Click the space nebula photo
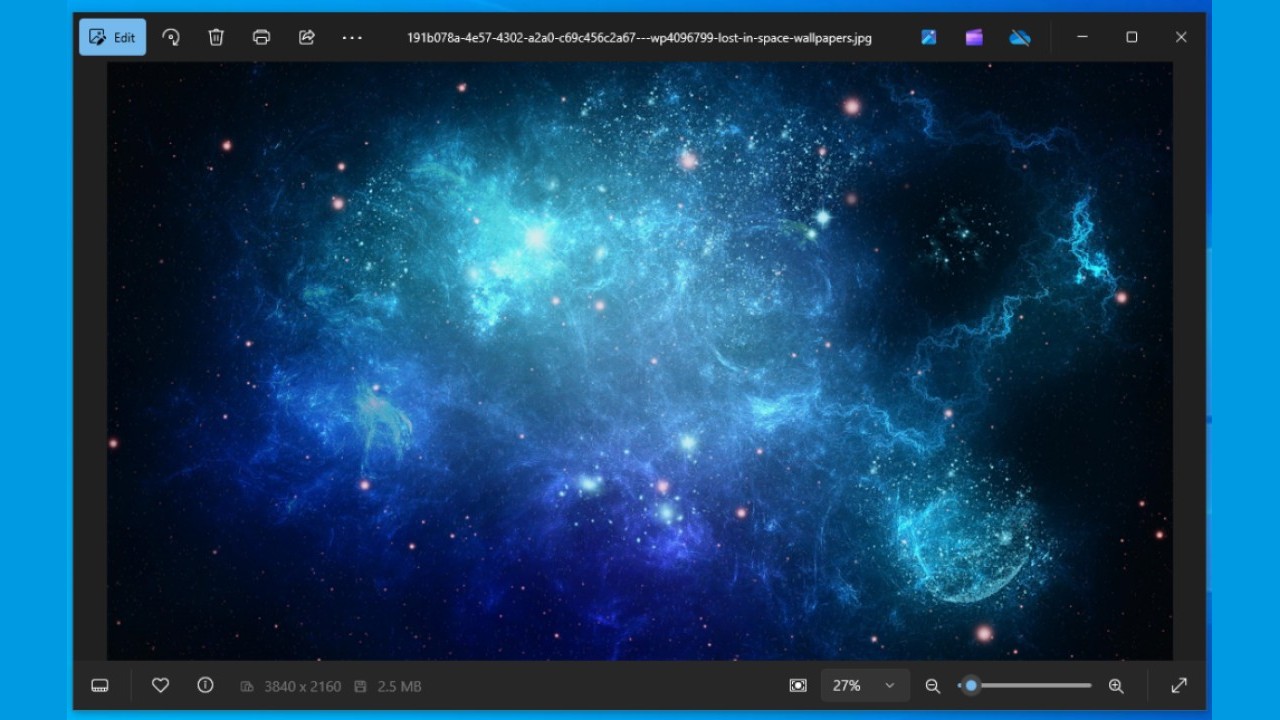The height and width of the screenshot is (720, 1280). pos(640,360)
